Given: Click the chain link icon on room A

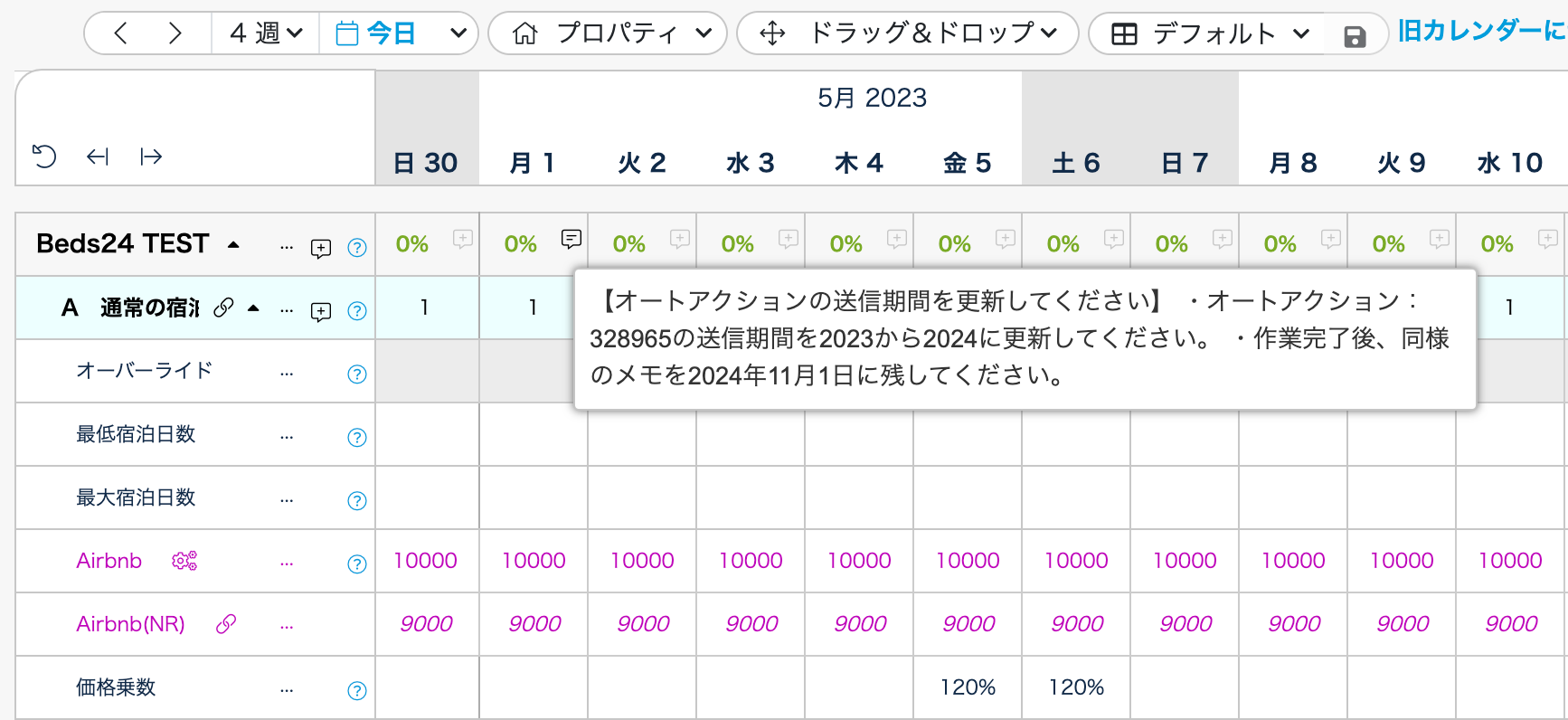Looking at the screenshot, I should tap(223, 308).
